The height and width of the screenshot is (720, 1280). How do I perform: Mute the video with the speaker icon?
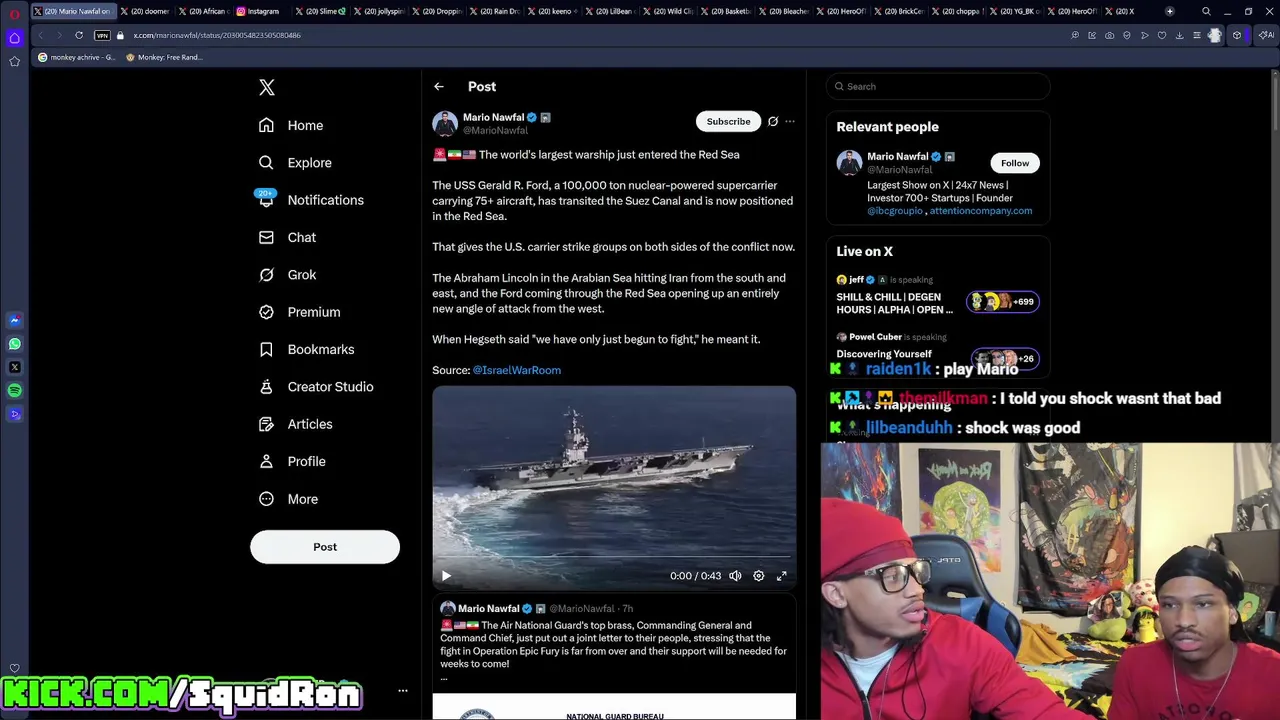pyautogui.click(x=735, y=576)
